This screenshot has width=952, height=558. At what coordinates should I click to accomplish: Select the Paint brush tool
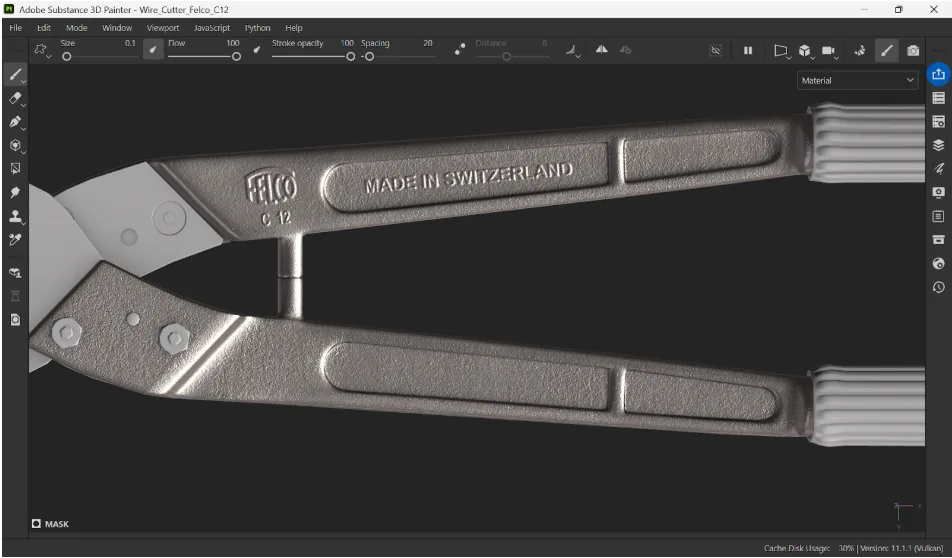(x=15, y=75)
